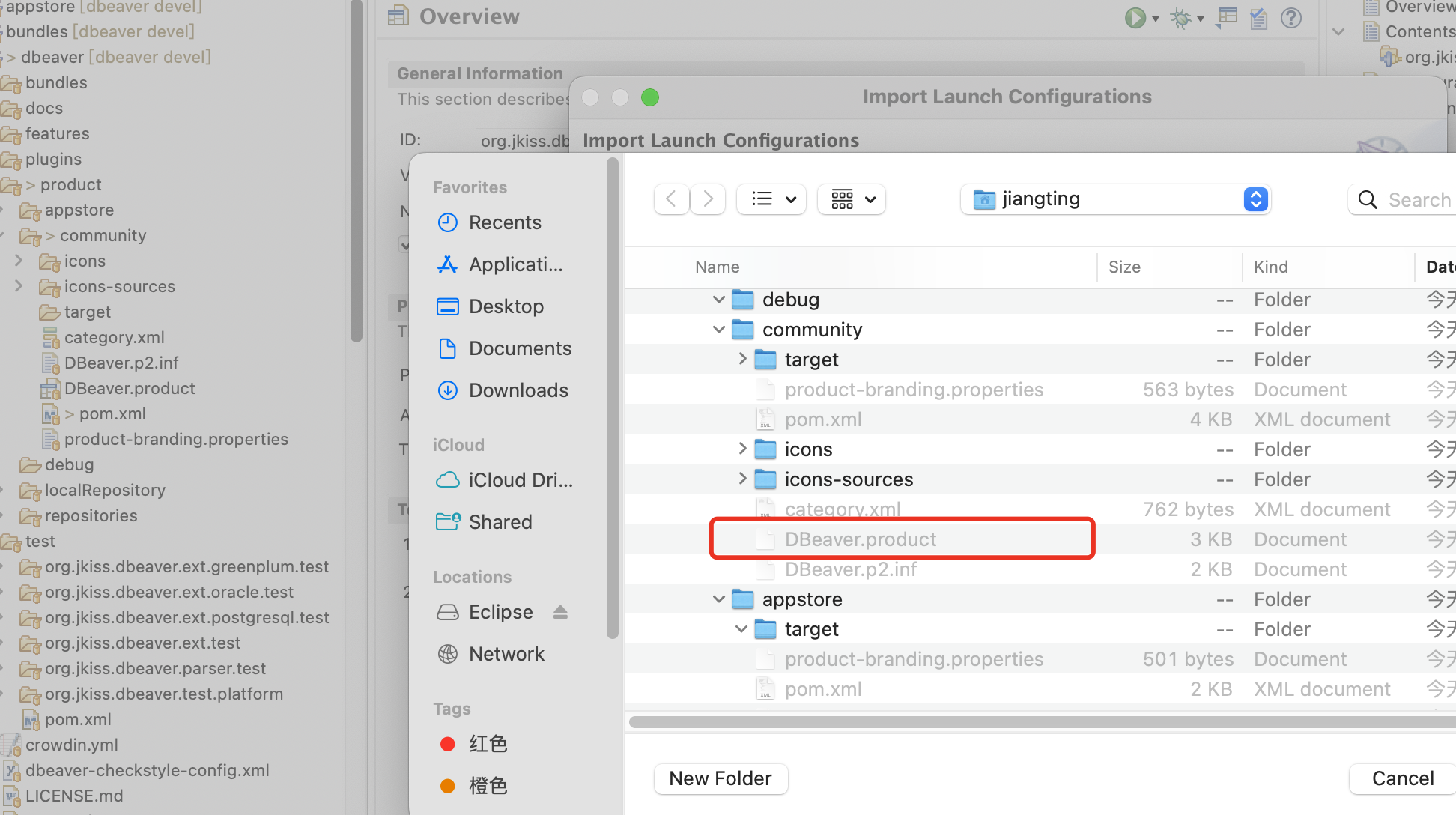Select the Shared item in sidebar
This screenshot has width=1456, height=815.
point(500,521)
